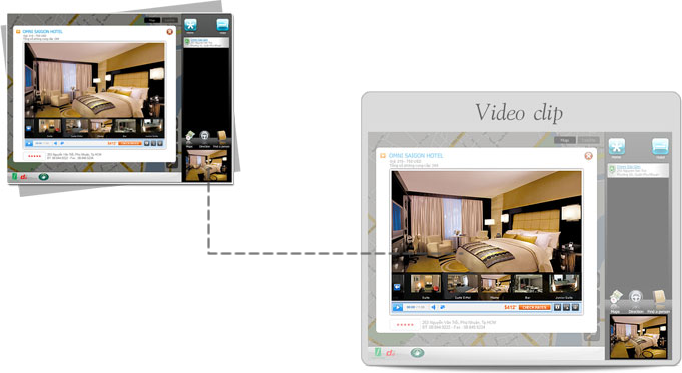Close the hotel popup with red X
Screen dimensions: 682x373
click(x=588, y=156)
